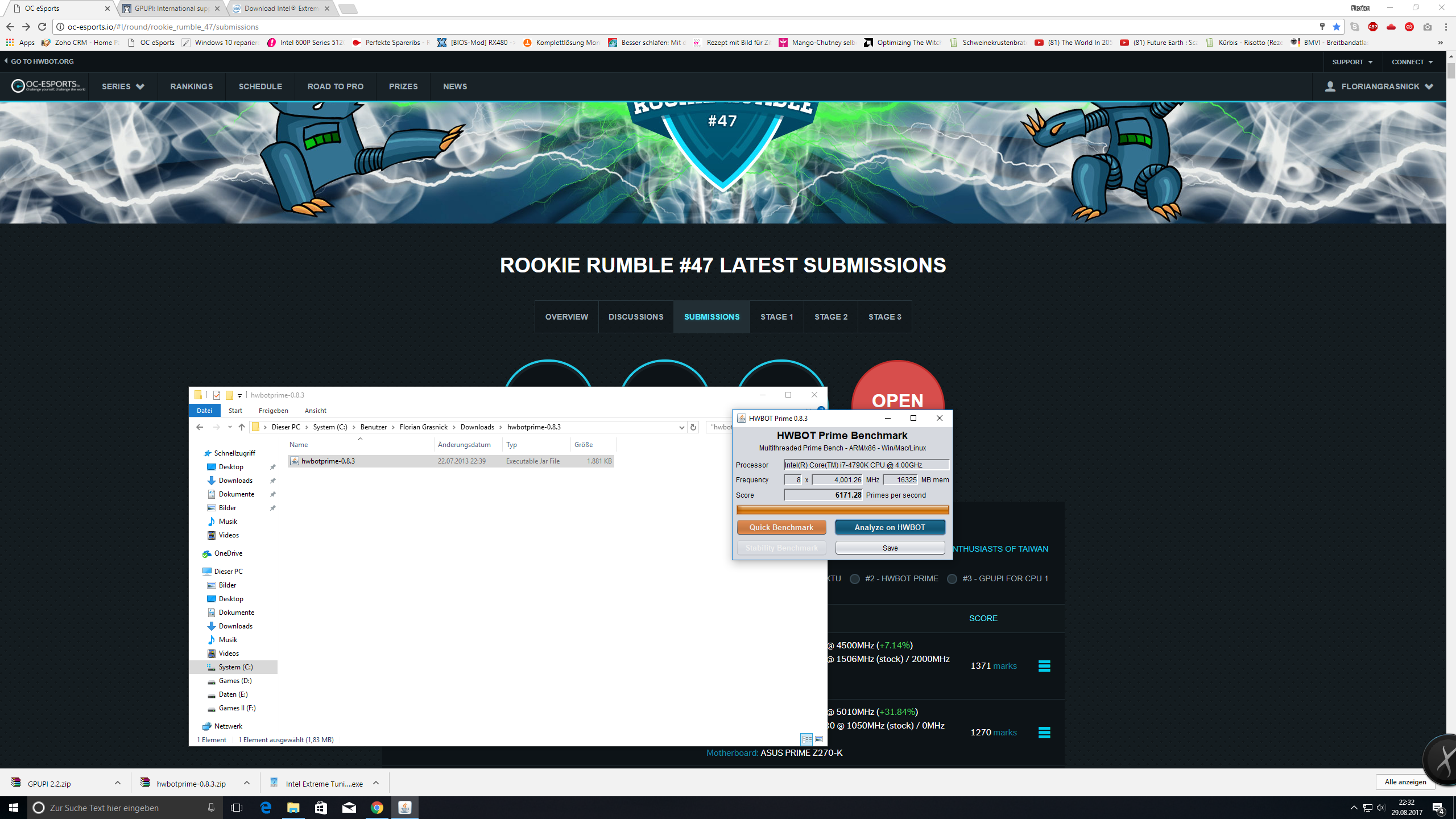Open the SUPPORT dropdown
Viewport: 1456px width, 819px height.
1352,61
